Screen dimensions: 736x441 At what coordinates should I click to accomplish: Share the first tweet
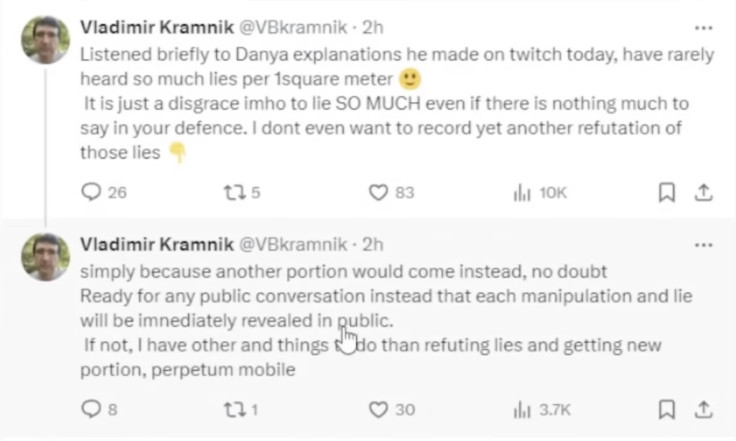pos(703,193)
